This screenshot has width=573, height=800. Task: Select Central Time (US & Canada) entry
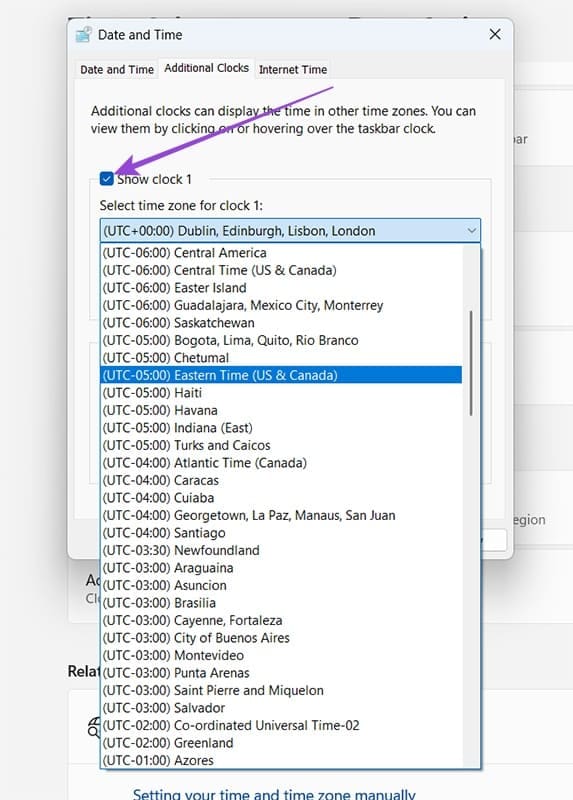pos(281,270)
